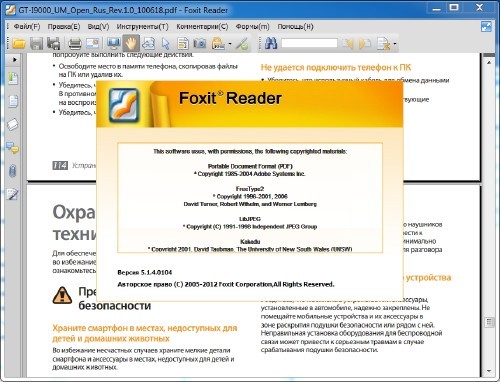This screenshot has width=500, height=382.
Task: Open the Формы(m) menu
Action: coord(252,27)
